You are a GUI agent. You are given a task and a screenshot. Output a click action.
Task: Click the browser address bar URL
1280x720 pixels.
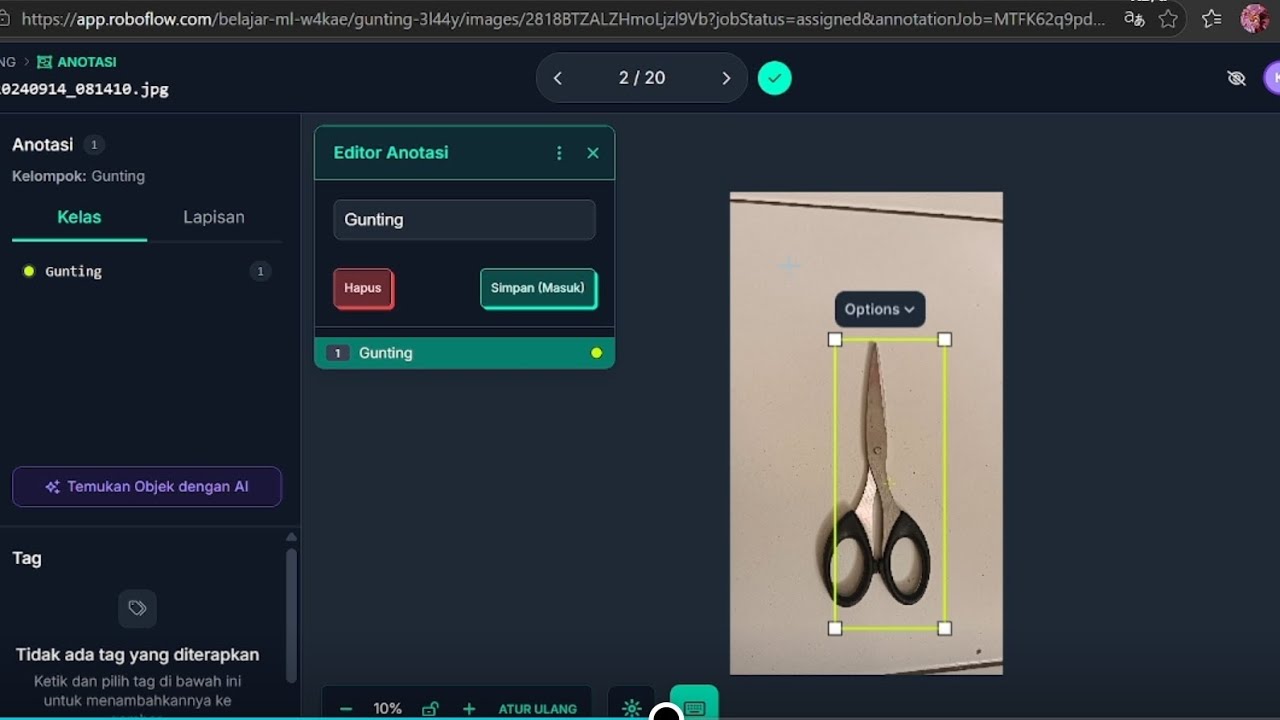click(564, 18)
